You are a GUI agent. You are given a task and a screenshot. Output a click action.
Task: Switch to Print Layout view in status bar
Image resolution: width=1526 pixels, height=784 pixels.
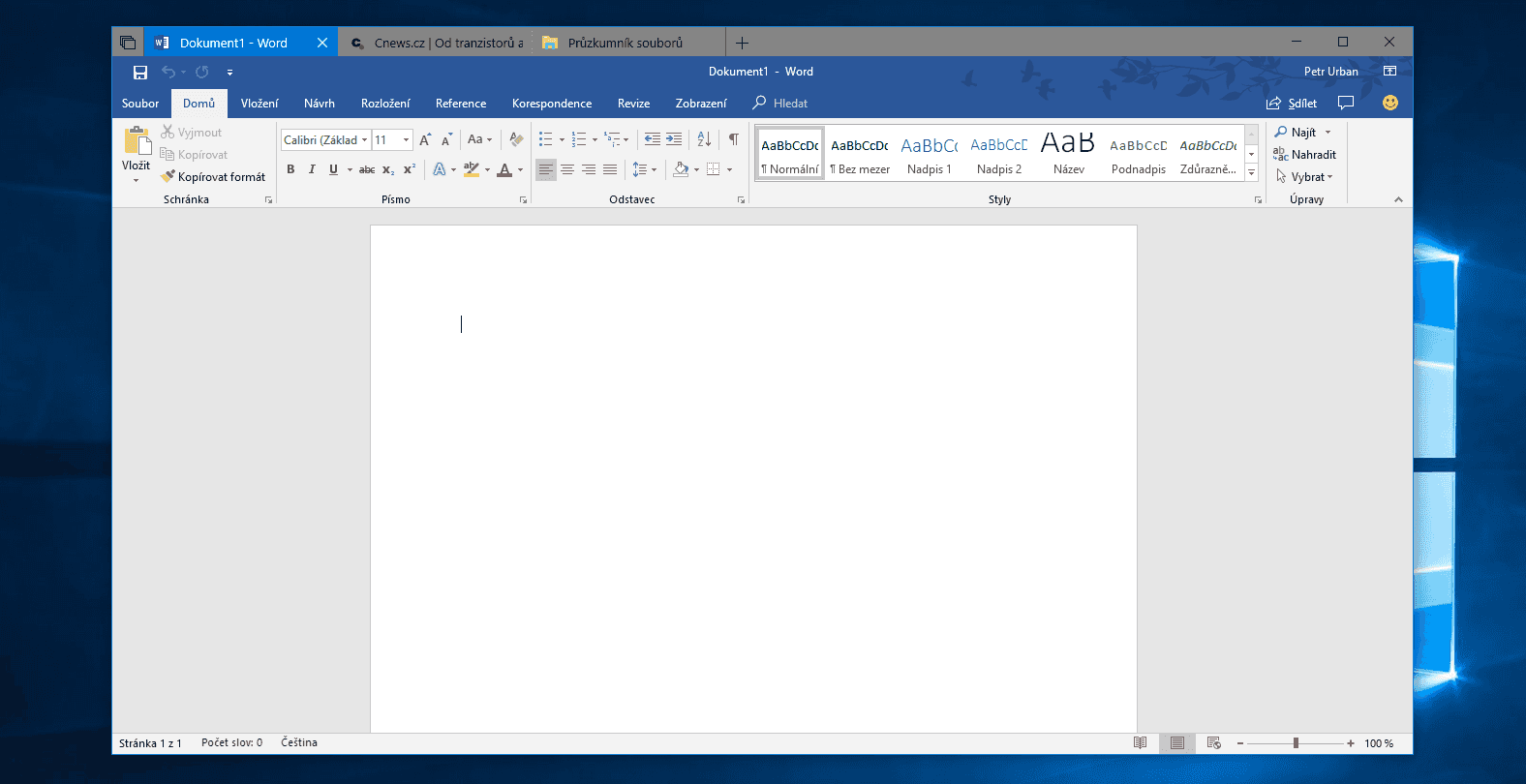point(1177,743)
